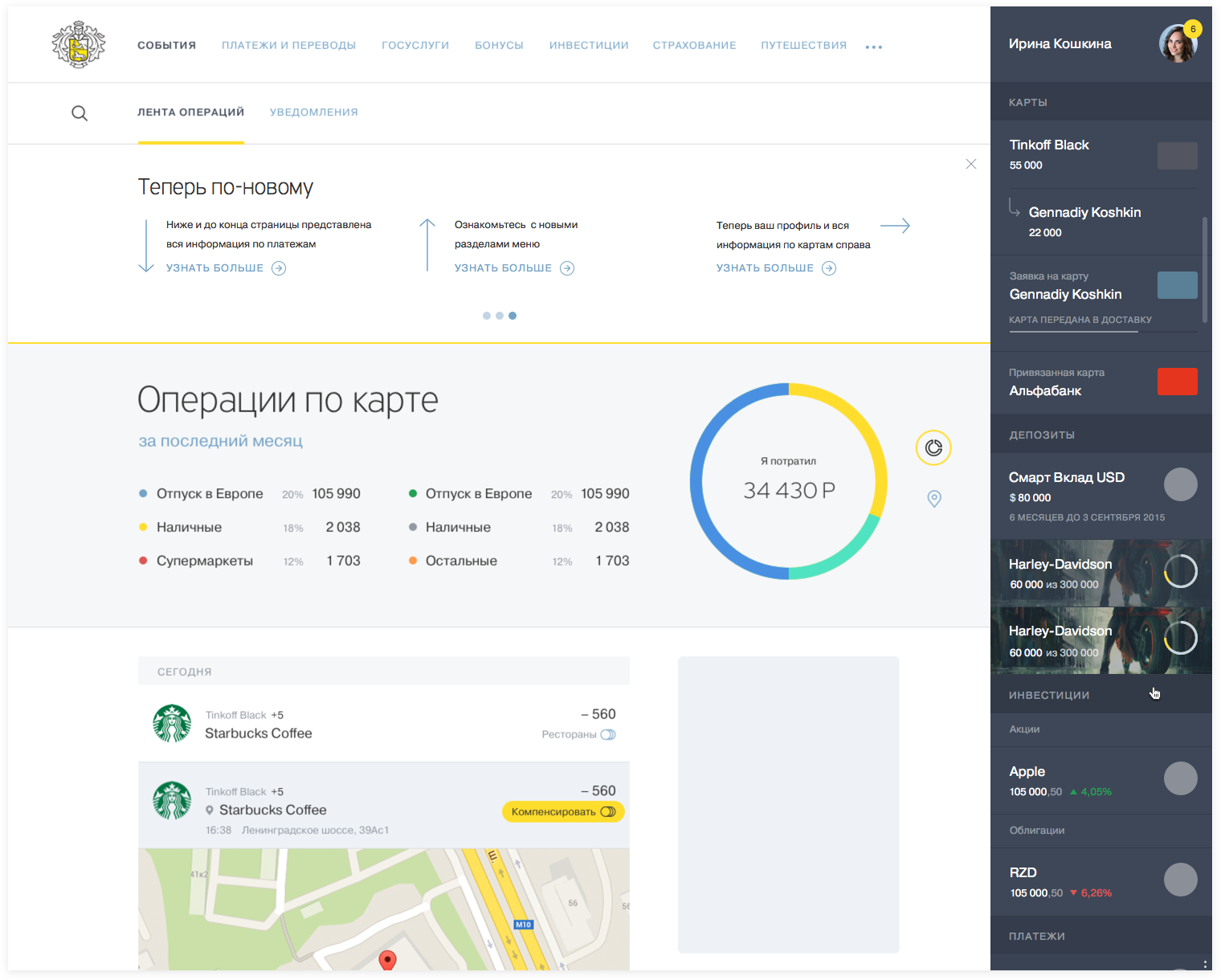1221x980 pixels.
Task: Click the M10 highway badge on the map
Action: (x=524, y=925)
